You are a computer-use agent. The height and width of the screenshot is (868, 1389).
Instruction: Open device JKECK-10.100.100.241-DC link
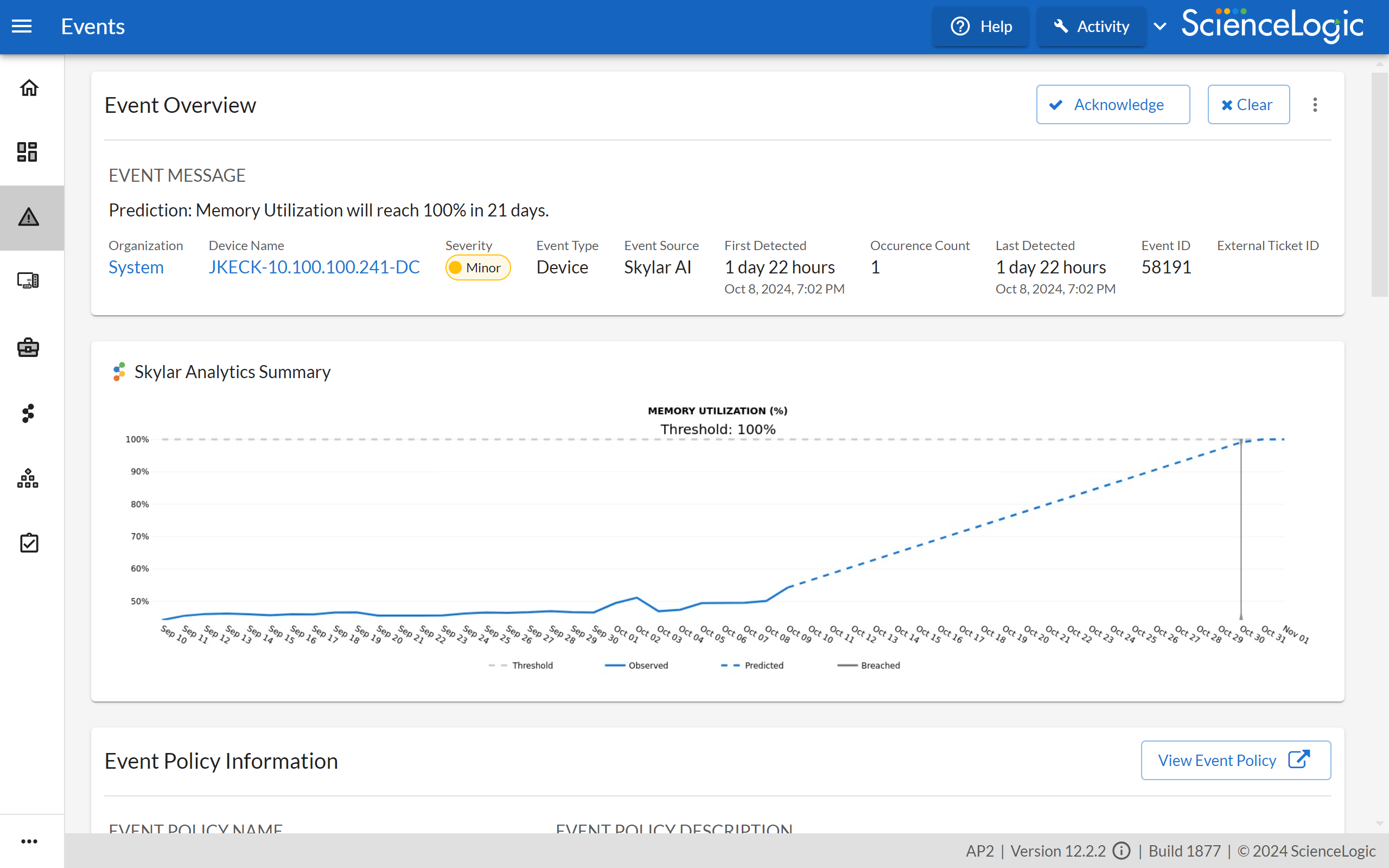coord(314,267)
